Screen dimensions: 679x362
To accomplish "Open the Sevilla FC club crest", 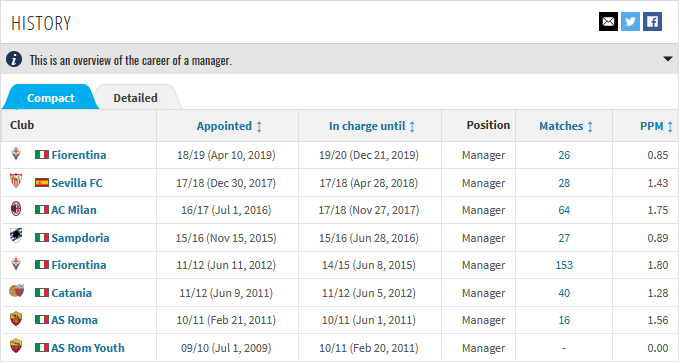I will coord(16,181).
